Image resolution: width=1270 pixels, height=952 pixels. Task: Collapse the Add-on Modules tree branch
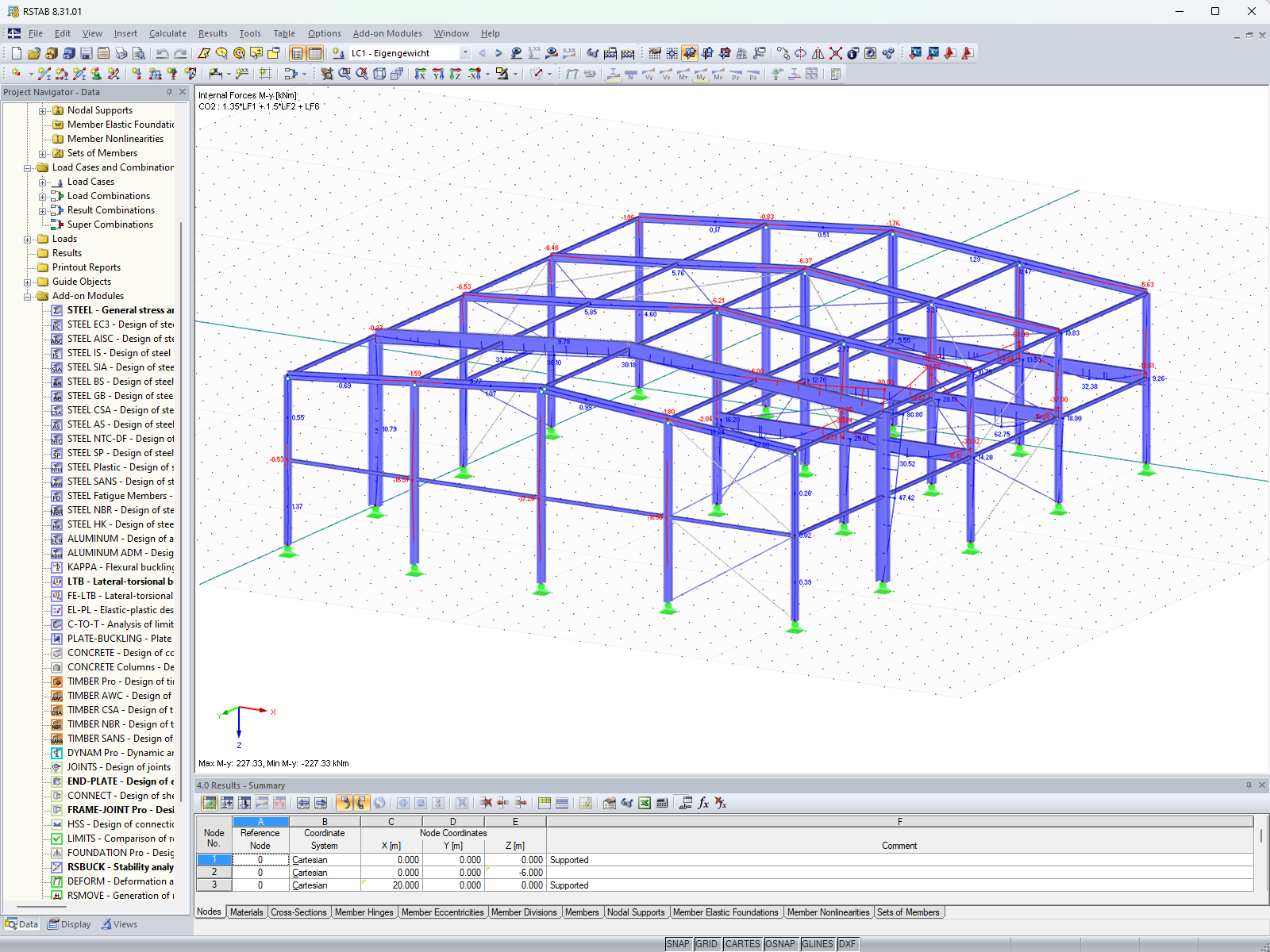[x=26, y=296]
